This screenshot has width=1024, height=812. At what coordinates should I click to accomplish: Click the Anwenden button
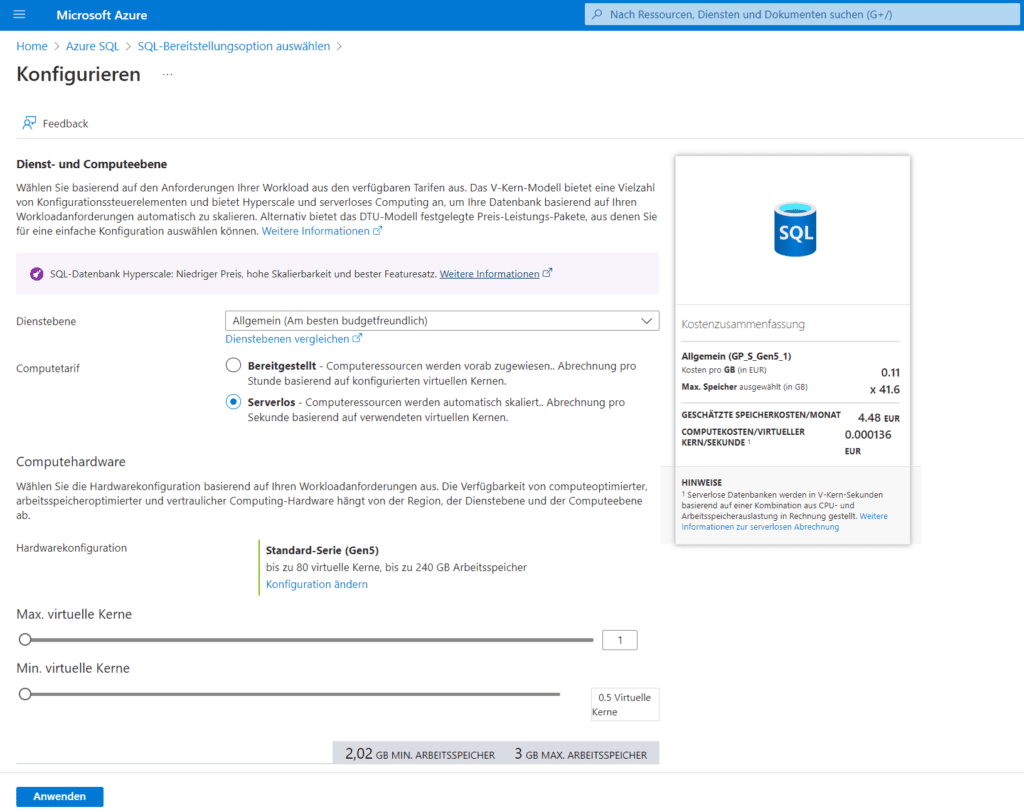tap(59, 796)
